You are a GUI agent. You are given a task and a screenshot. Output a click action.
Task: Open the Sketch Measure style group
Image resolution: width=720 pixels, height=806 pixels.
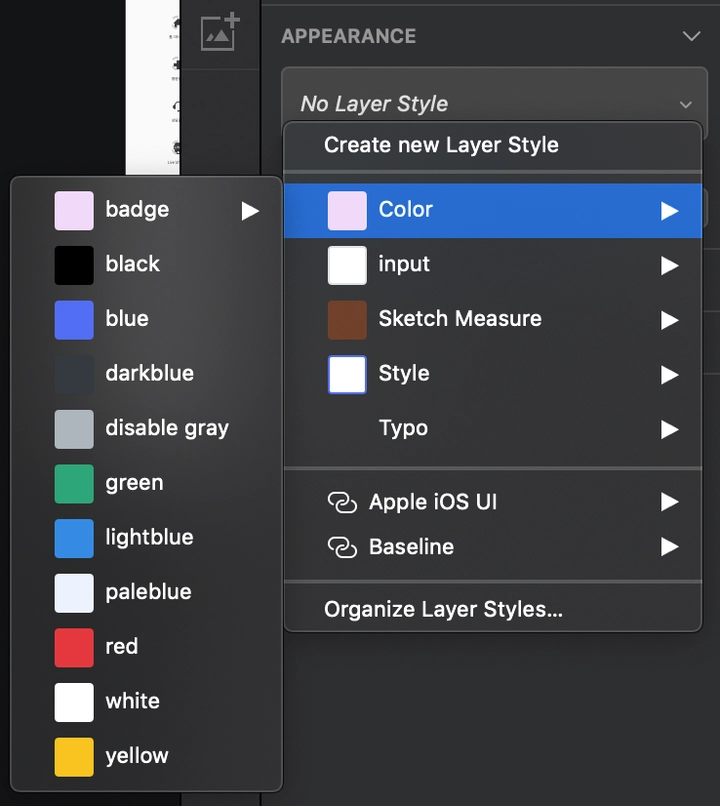coord(493,320)
